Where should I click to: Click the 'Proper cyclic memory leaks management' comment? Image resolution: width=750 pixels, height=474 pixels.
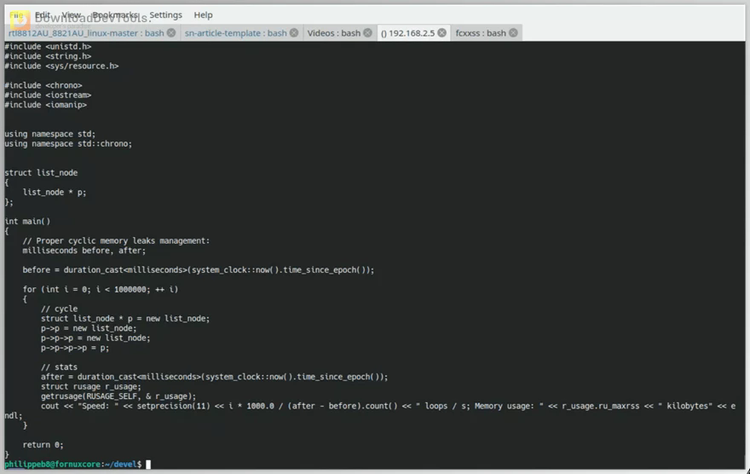pyautogui.click(x=116, y=241)
